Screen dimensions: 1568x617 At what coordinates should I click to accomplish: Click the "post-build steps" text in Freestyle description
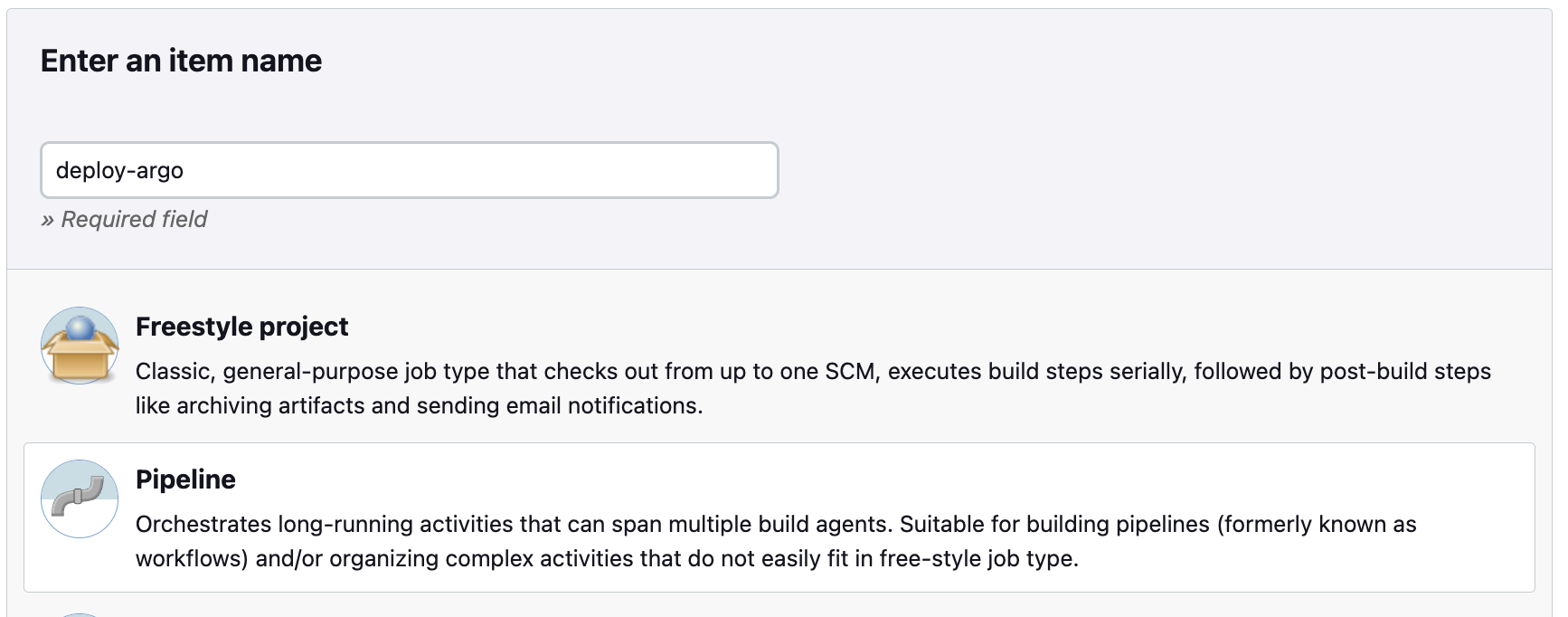point(1405,371)
